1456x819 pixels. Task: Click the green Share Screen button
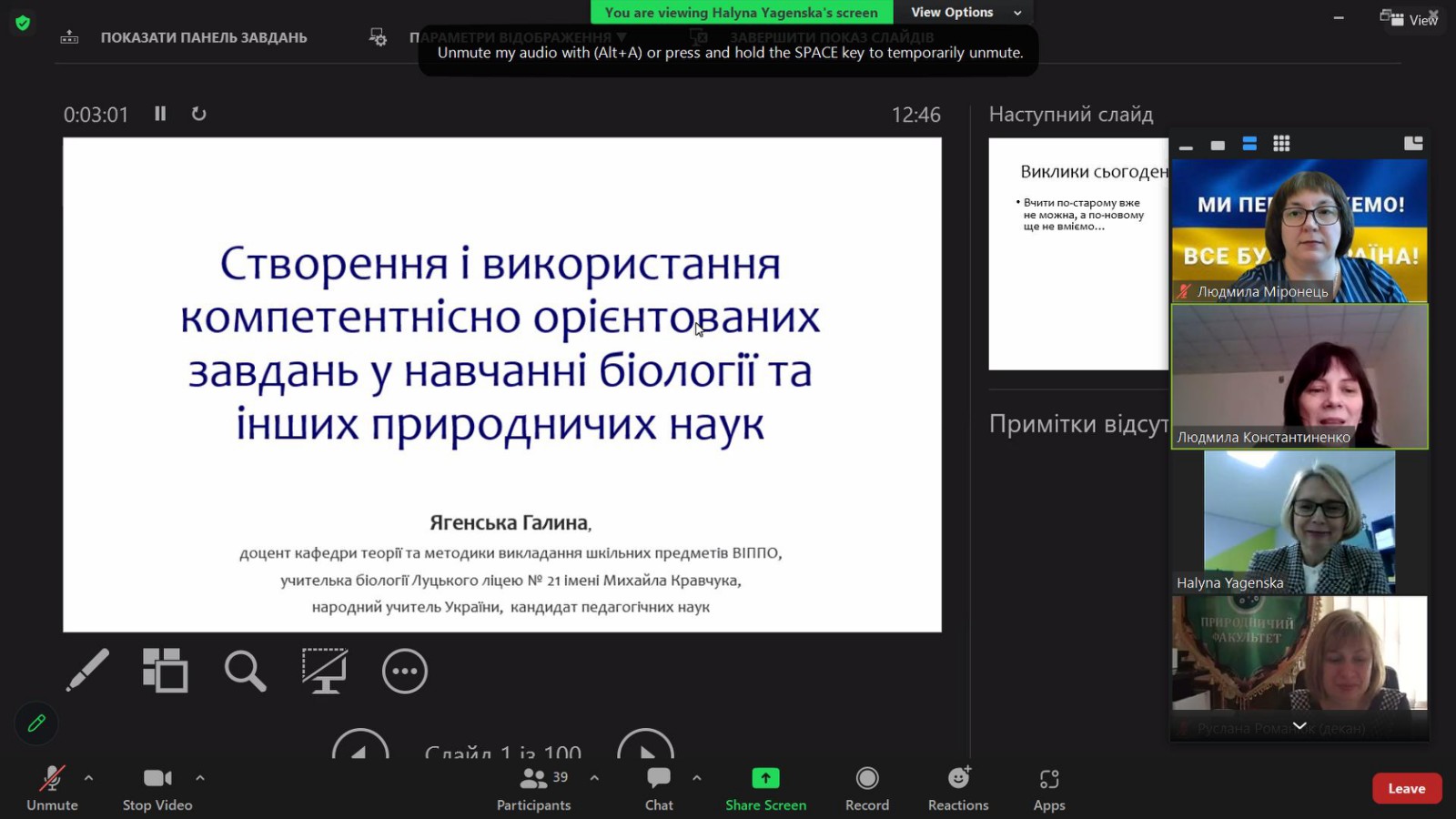pos(765,788)
